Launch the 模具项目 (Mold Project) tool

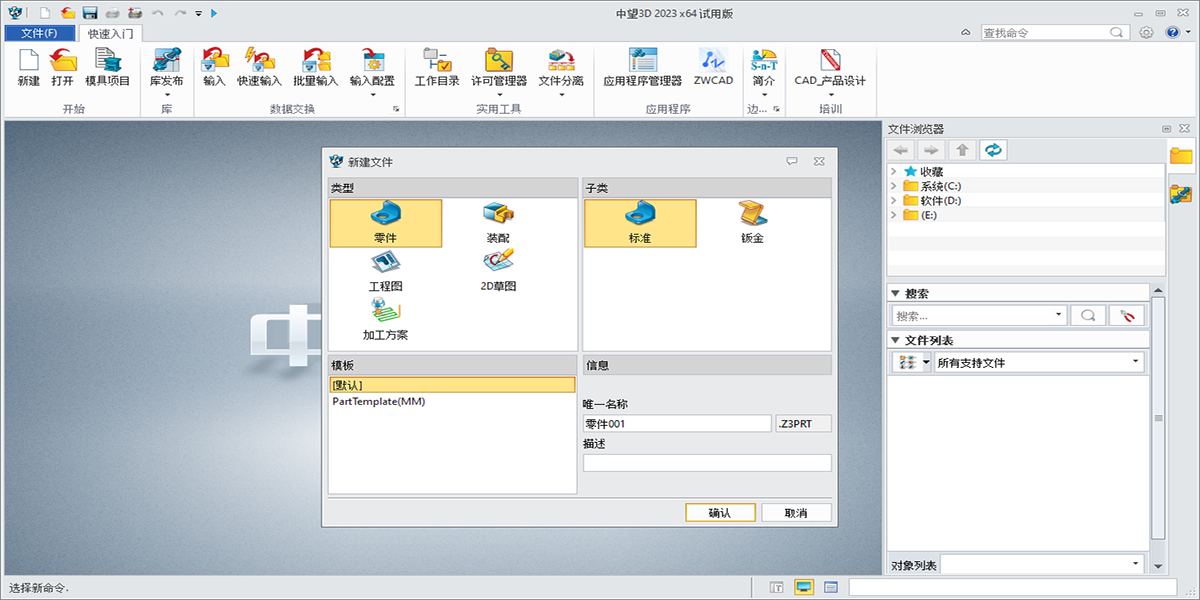107,70
